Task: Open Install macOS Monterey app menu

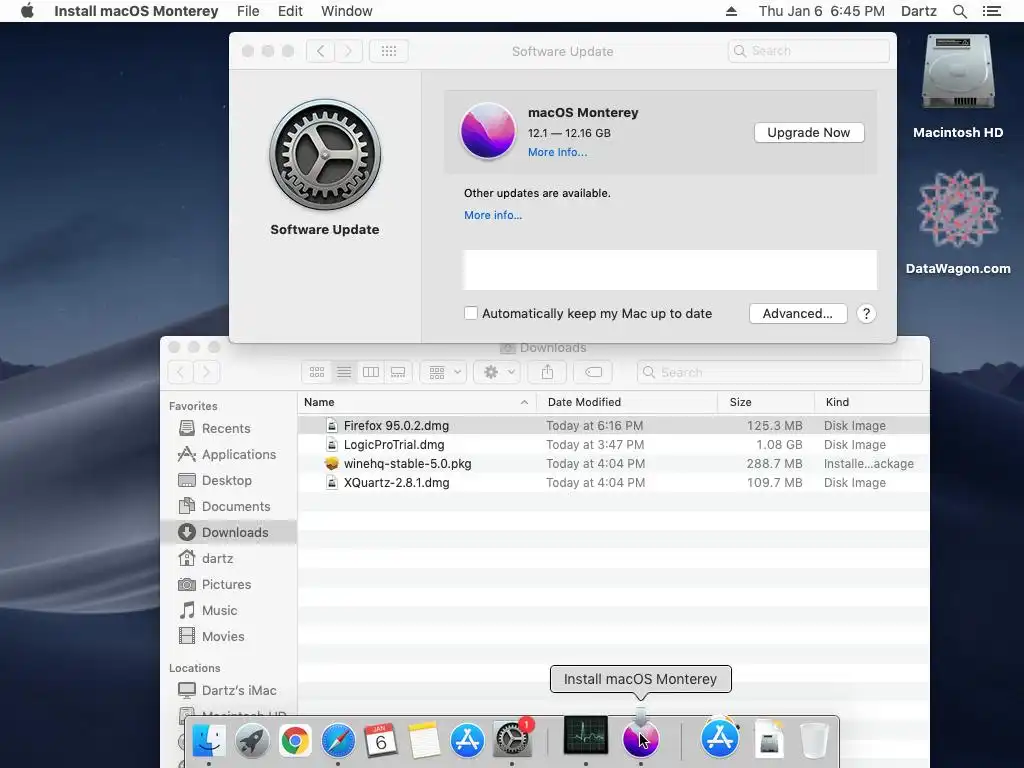Action: 136,11
